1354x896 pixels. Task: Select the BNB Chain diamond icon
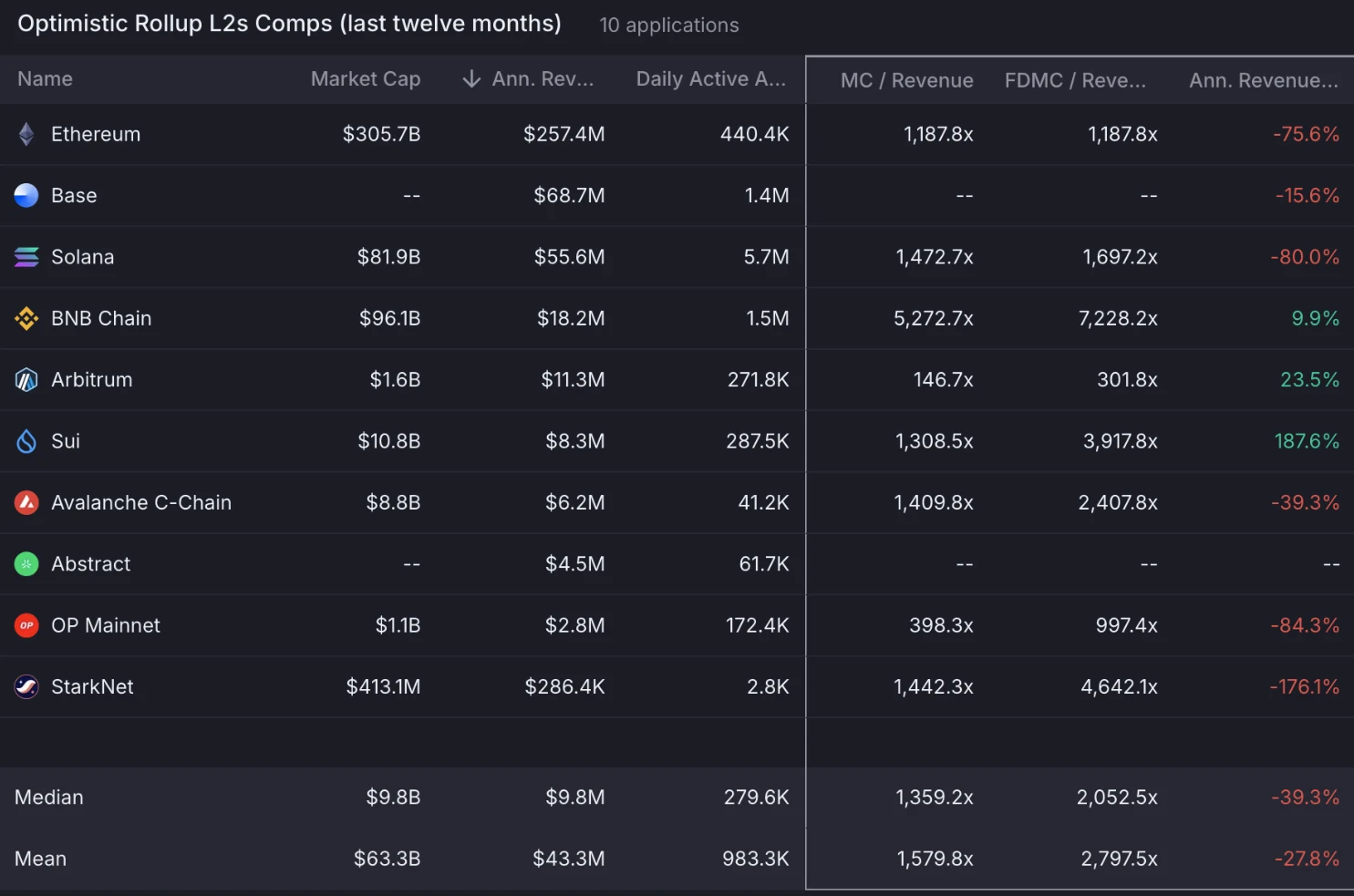pyautogui.click(x=26, y=318)
